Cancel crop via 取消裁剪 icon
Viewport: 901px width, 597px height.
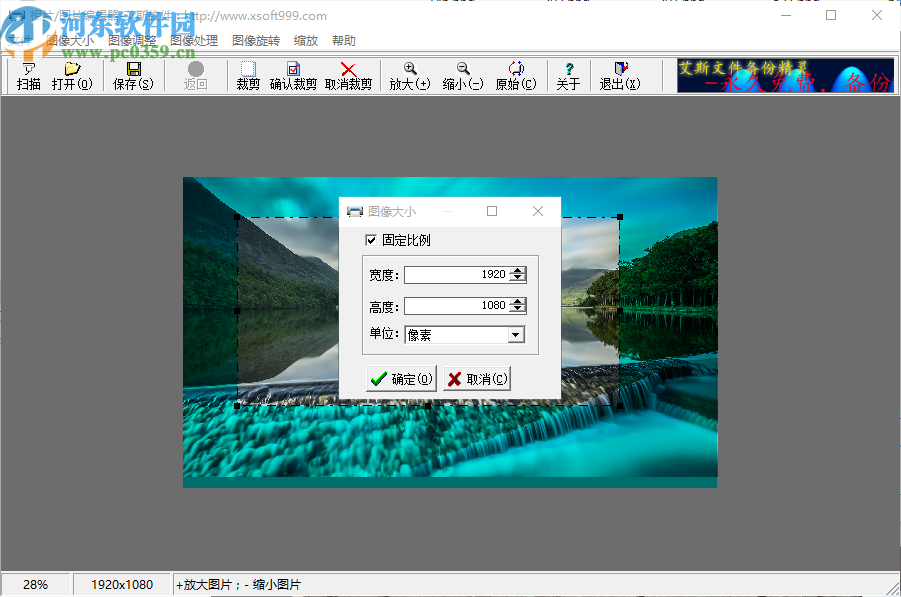pos(348,76)
